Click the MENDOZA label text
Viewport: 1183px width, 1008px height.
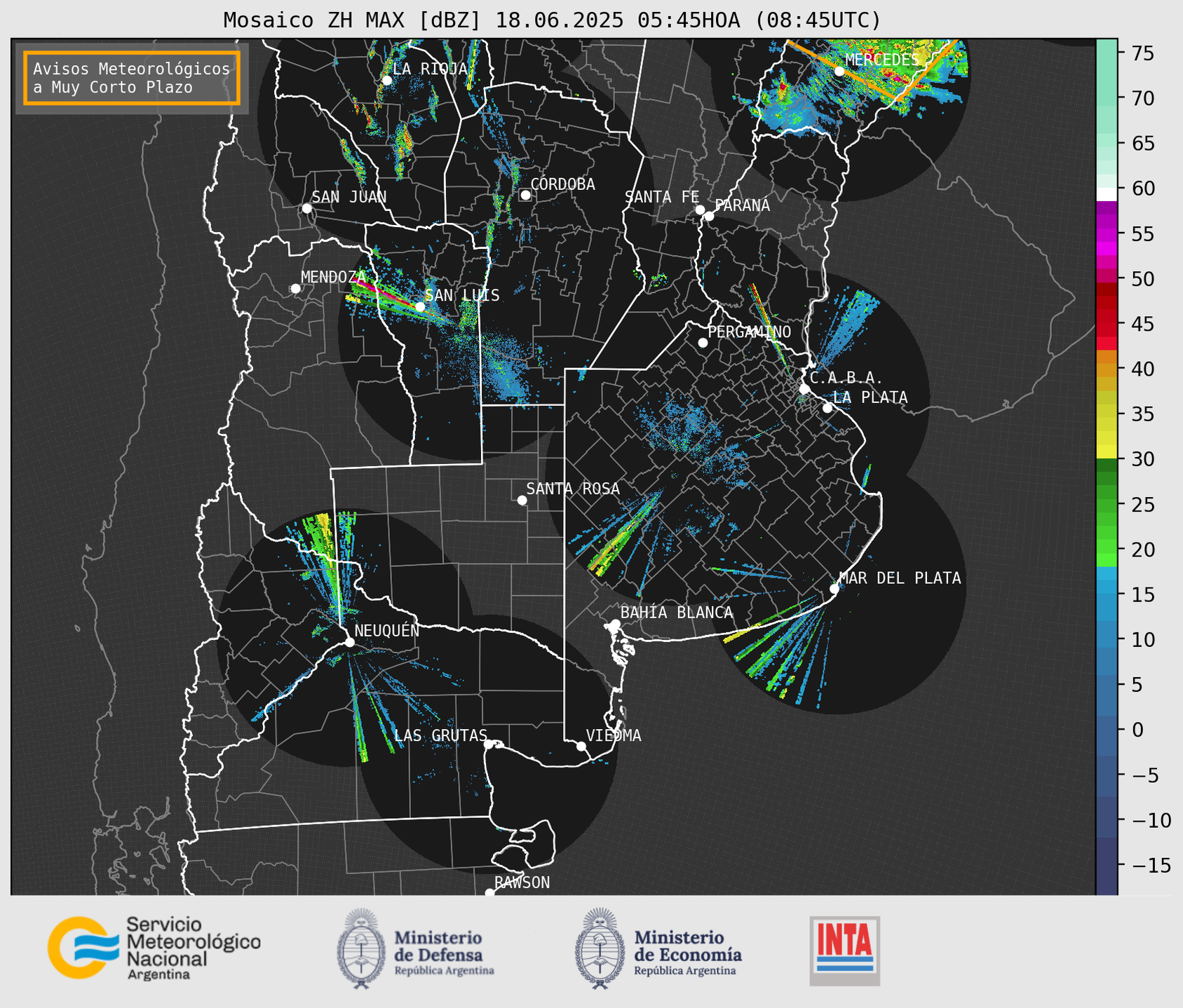pyautogui.click(x=334, y=278)
